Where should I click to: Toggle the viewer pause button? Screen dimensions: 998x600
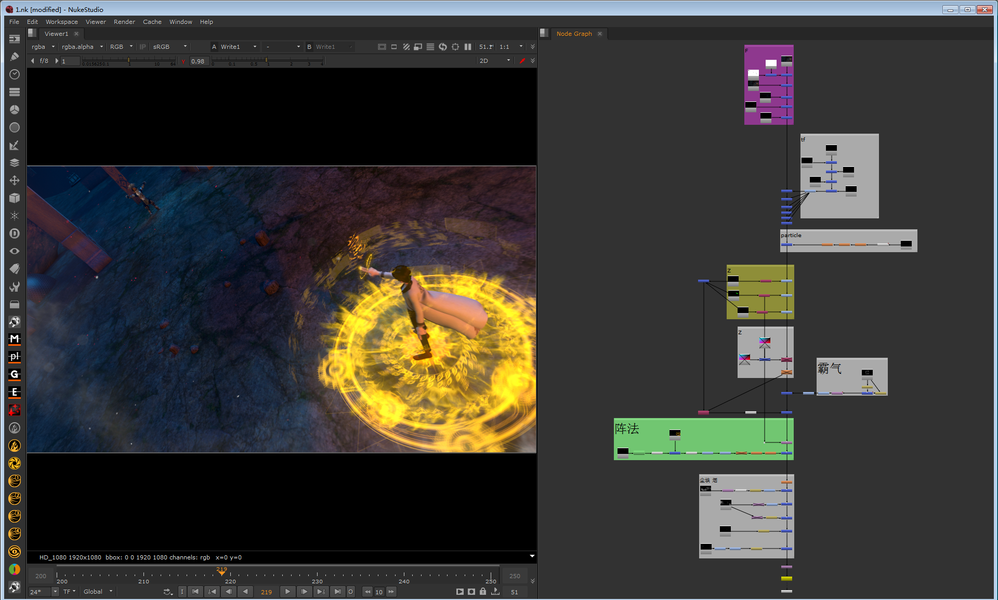pyautogui.click(x=468, y=46)
